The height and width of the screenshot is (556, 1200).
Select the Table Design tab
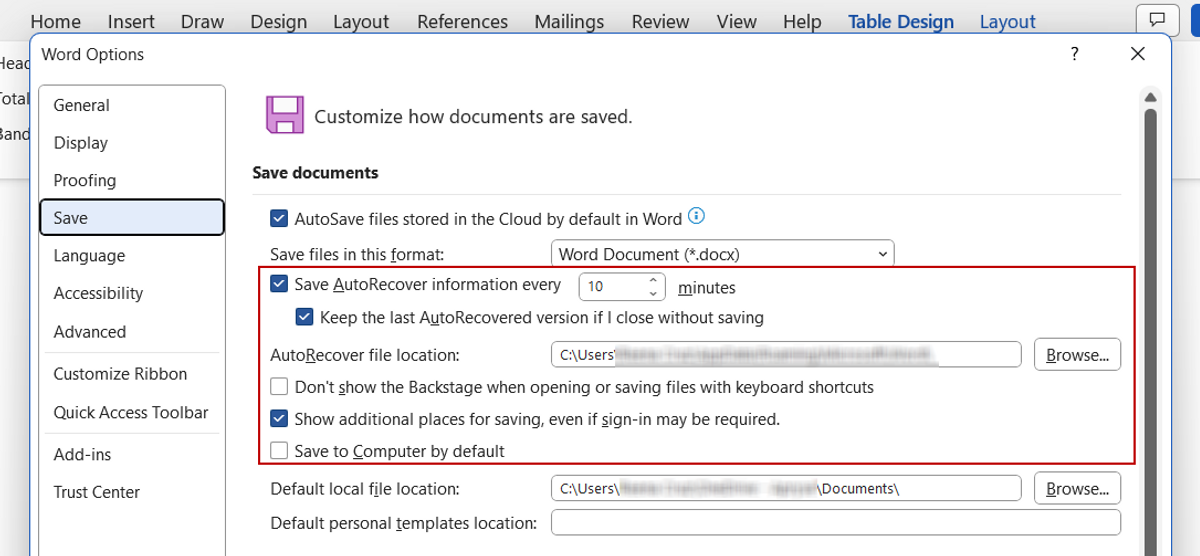pos(901,21)
